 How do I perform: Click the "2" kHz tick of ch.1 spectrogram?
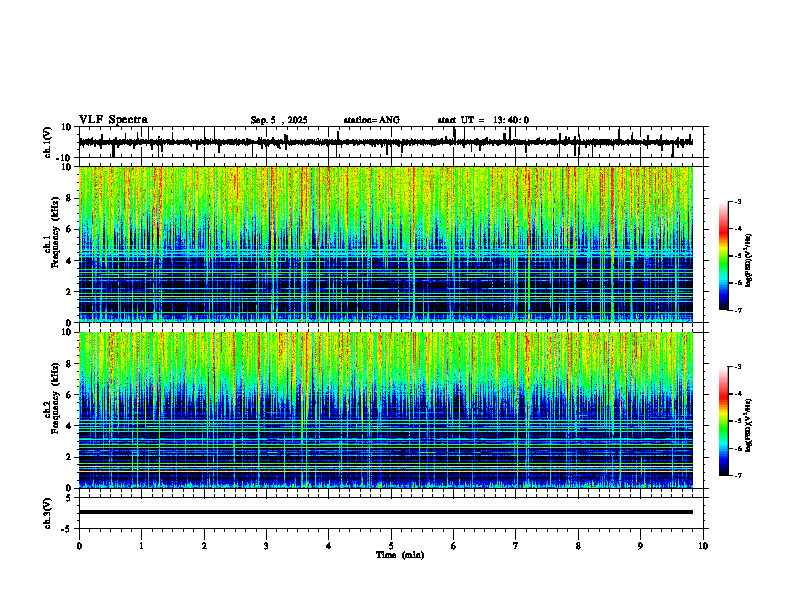coord(69,292)
